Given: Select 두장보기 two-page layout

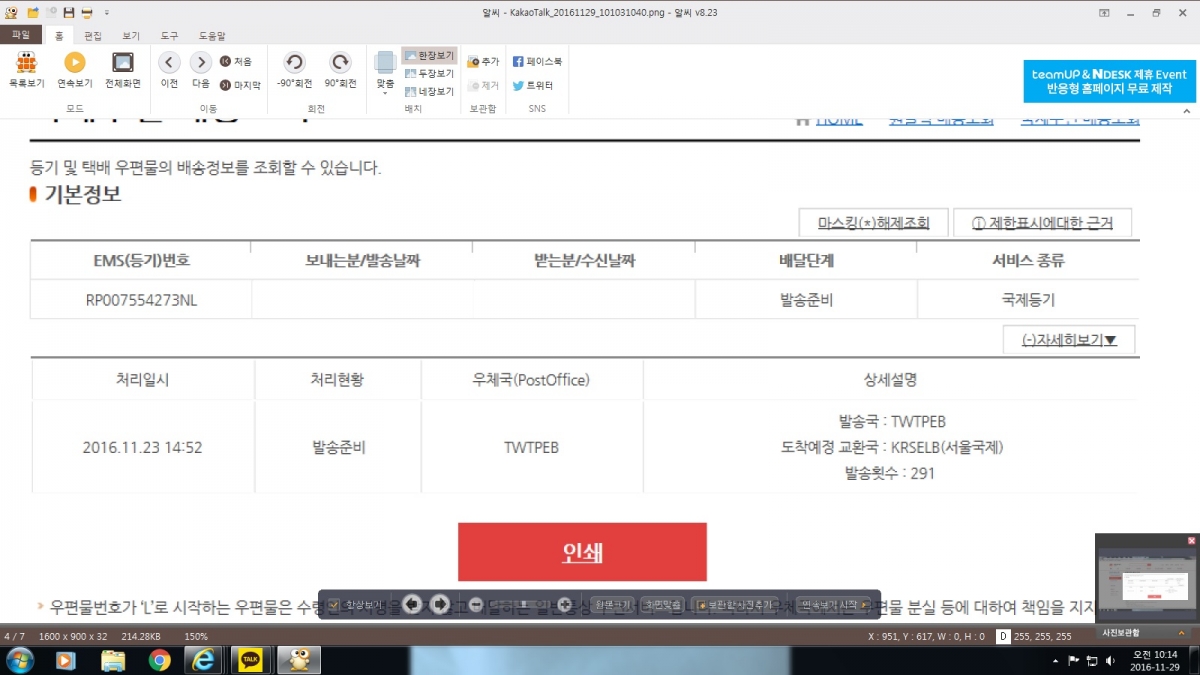Looking at the screenshot, I should (429, 73).
